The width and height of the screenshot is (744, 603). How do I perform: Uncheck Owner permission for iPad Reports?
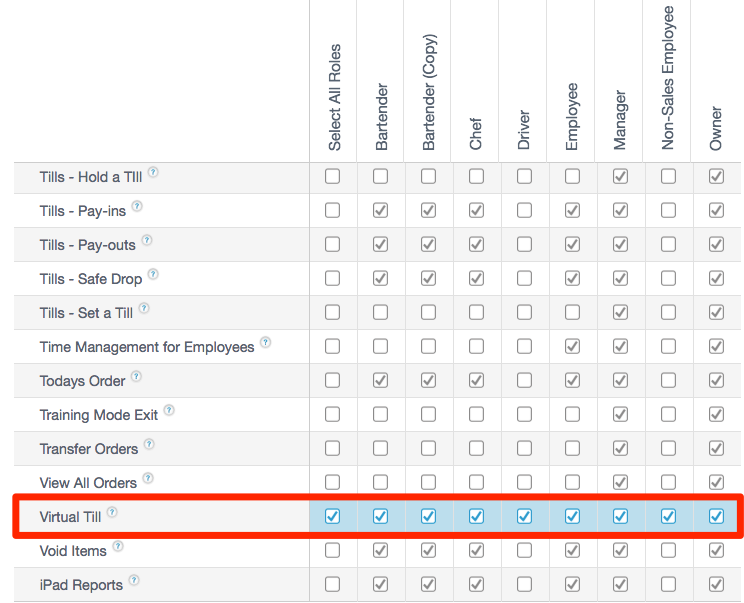point(716,584)
